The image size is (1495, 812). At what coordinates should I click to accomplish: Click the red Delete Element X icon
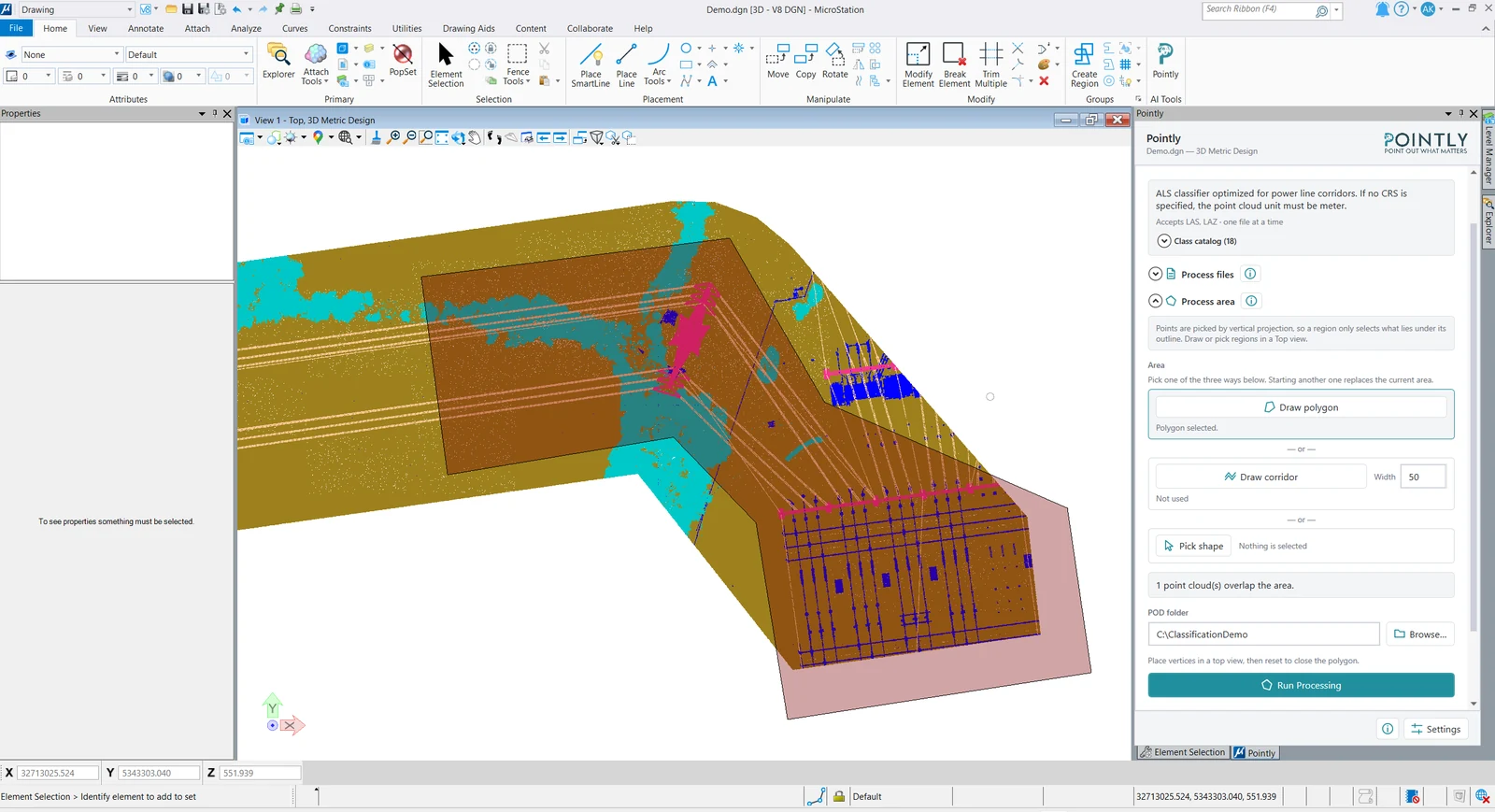(x=1044, y=81)
